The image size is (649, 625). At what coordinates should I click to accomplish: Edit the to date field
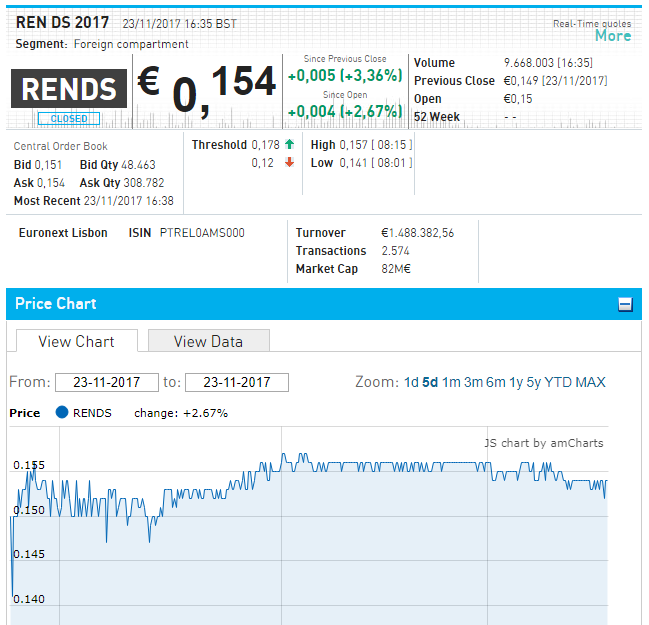coord(237,382)
